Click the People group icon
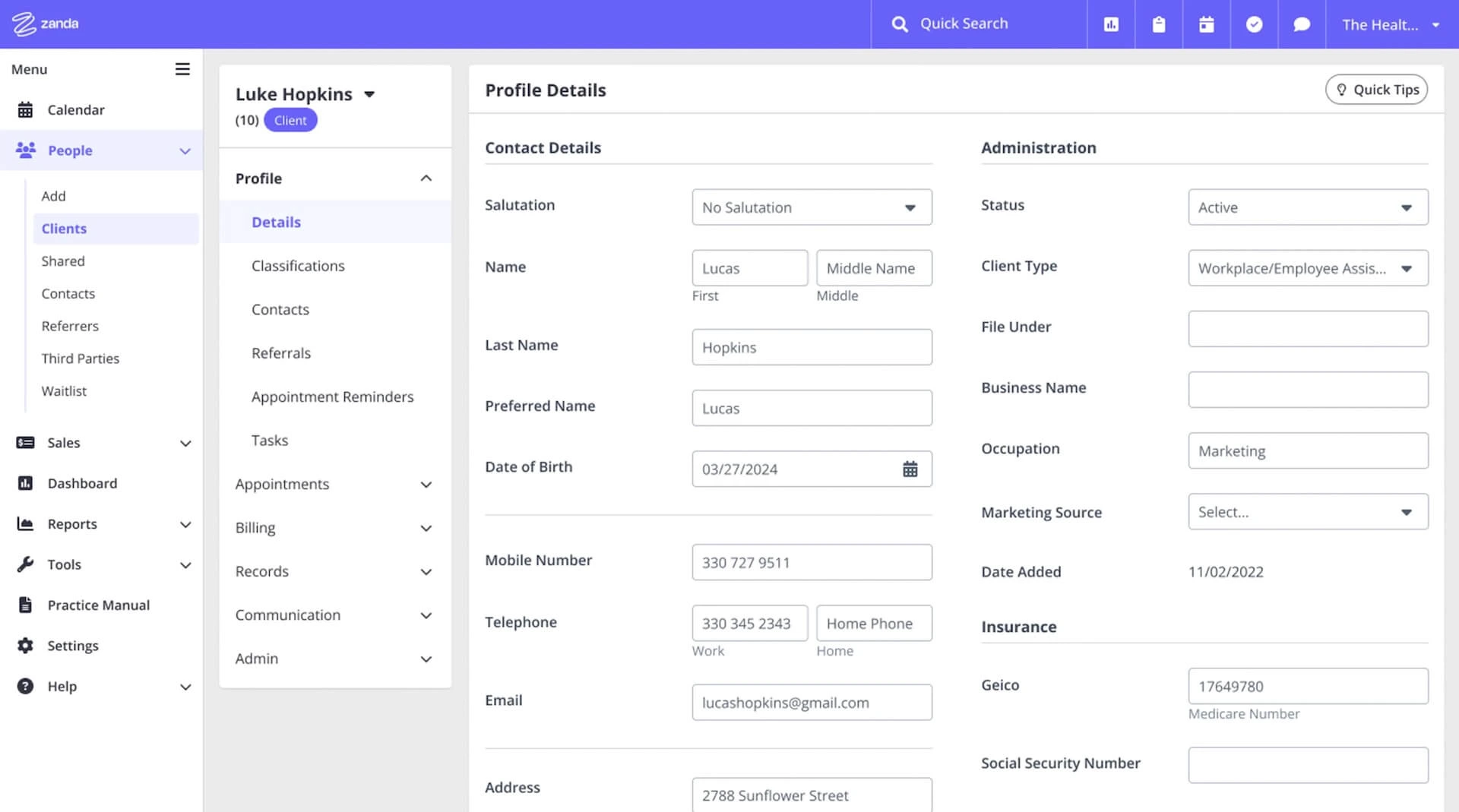Viewport: 1459px width, 812px height. [26, 150]
